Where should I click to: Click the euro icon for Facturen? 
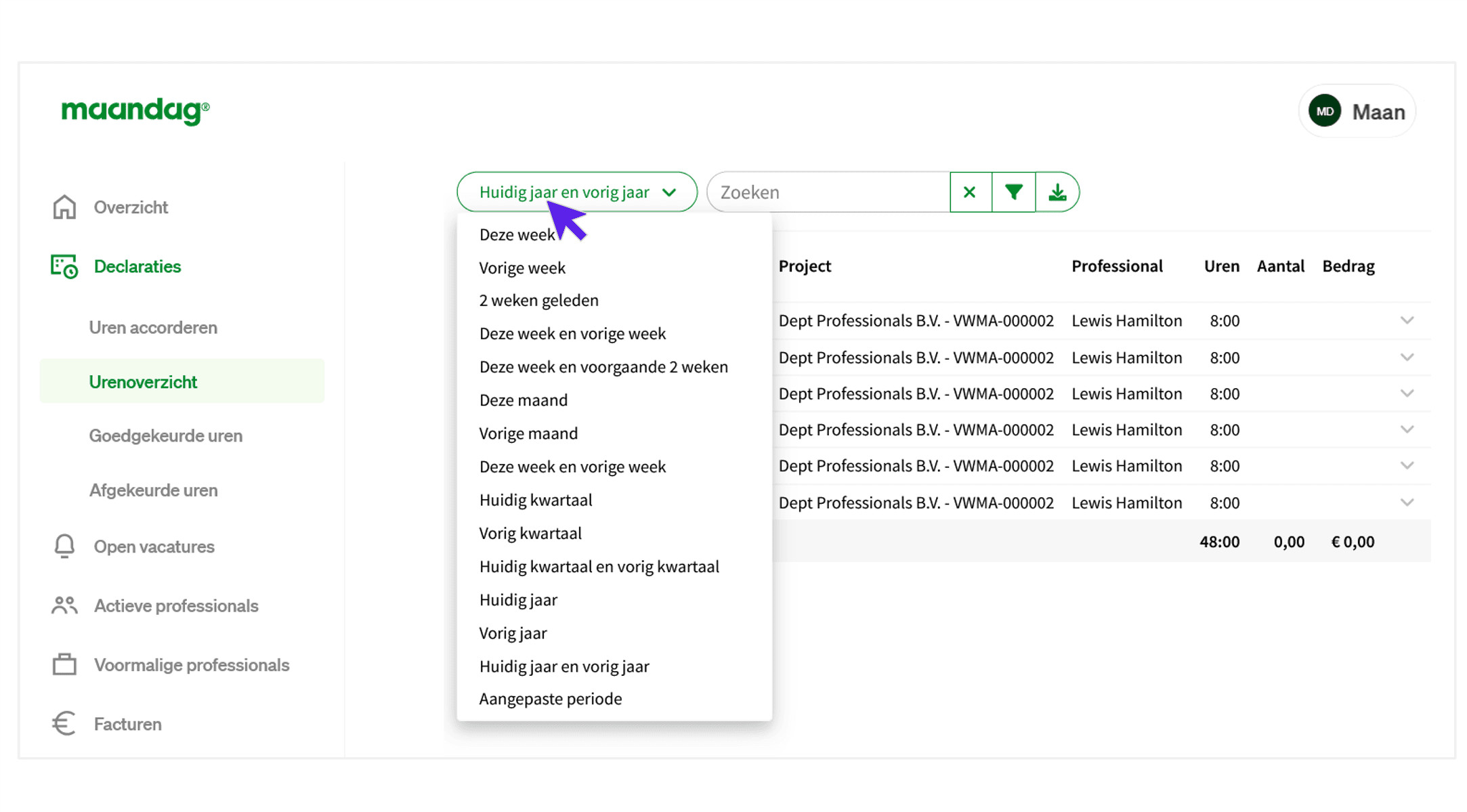point(64,723)
